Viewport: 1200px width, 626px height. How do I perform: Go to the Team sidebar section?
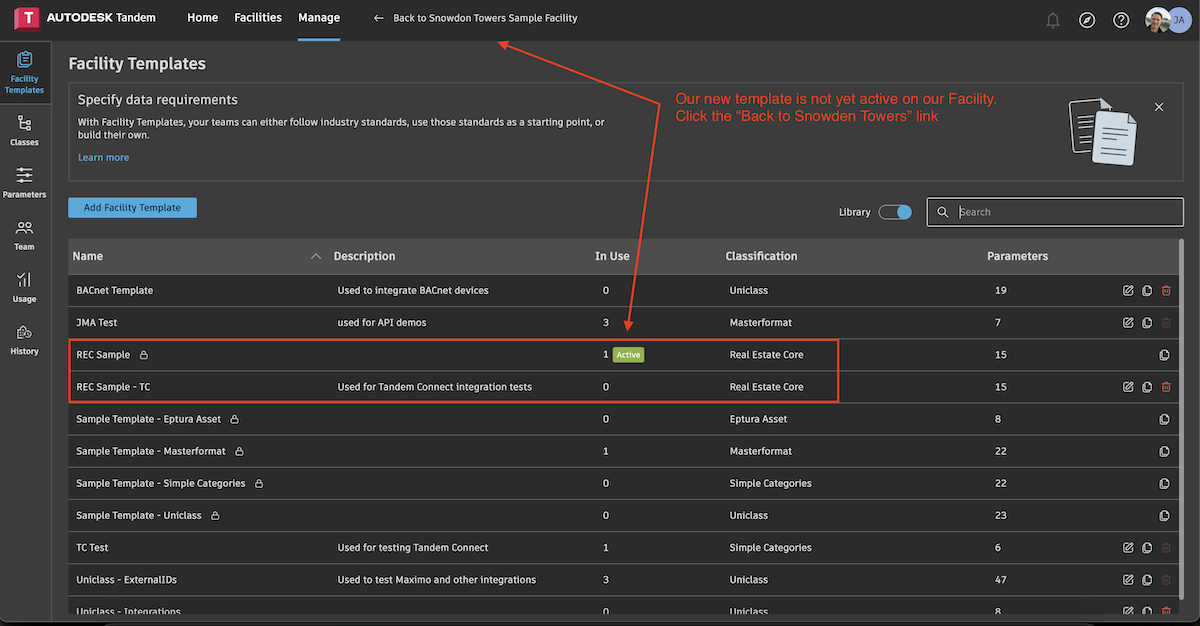[24, 234]
